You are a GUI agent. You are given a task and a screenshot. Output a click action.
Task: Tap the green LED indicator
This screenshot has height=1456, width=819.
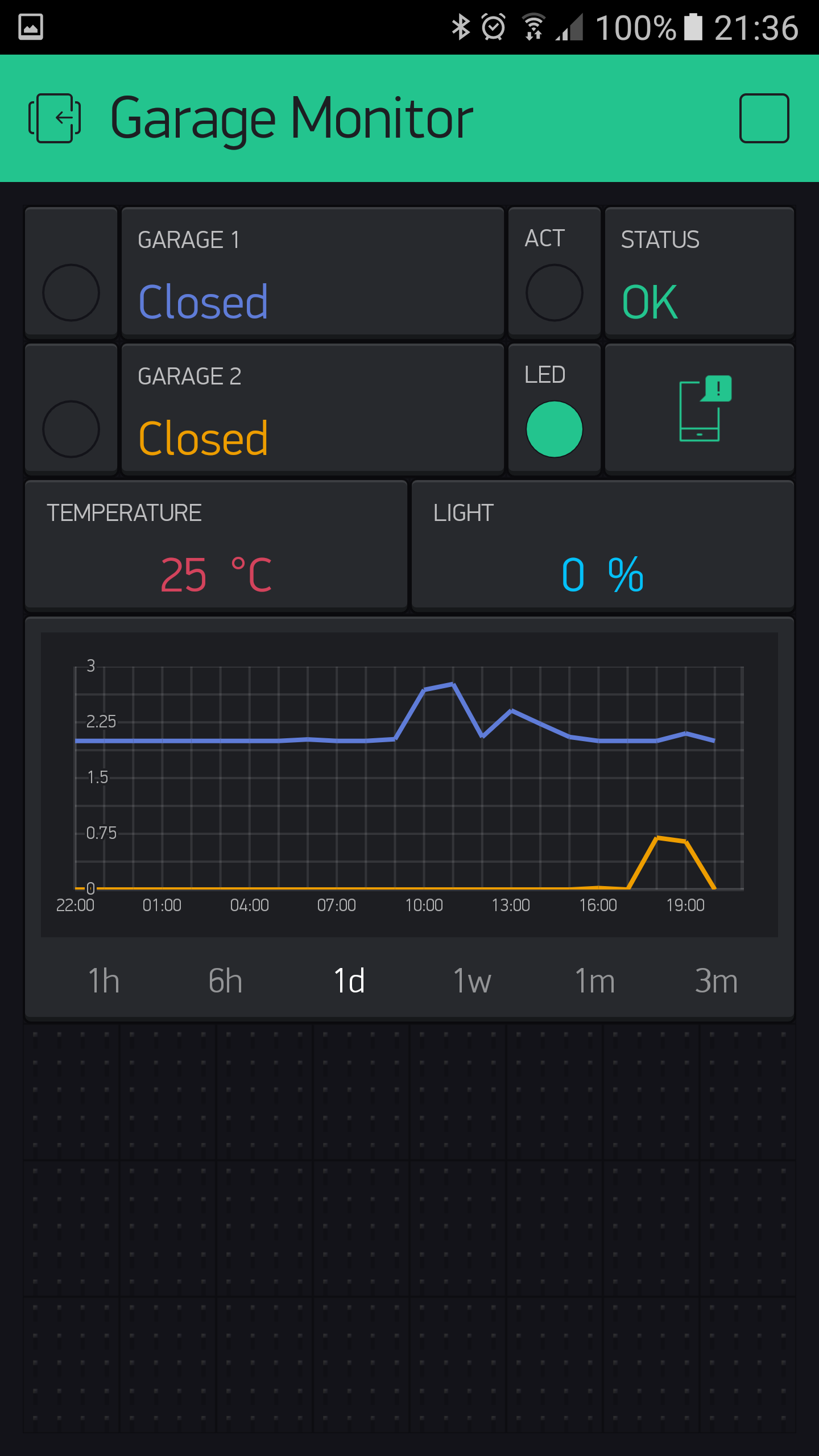[x=554, y=429]
